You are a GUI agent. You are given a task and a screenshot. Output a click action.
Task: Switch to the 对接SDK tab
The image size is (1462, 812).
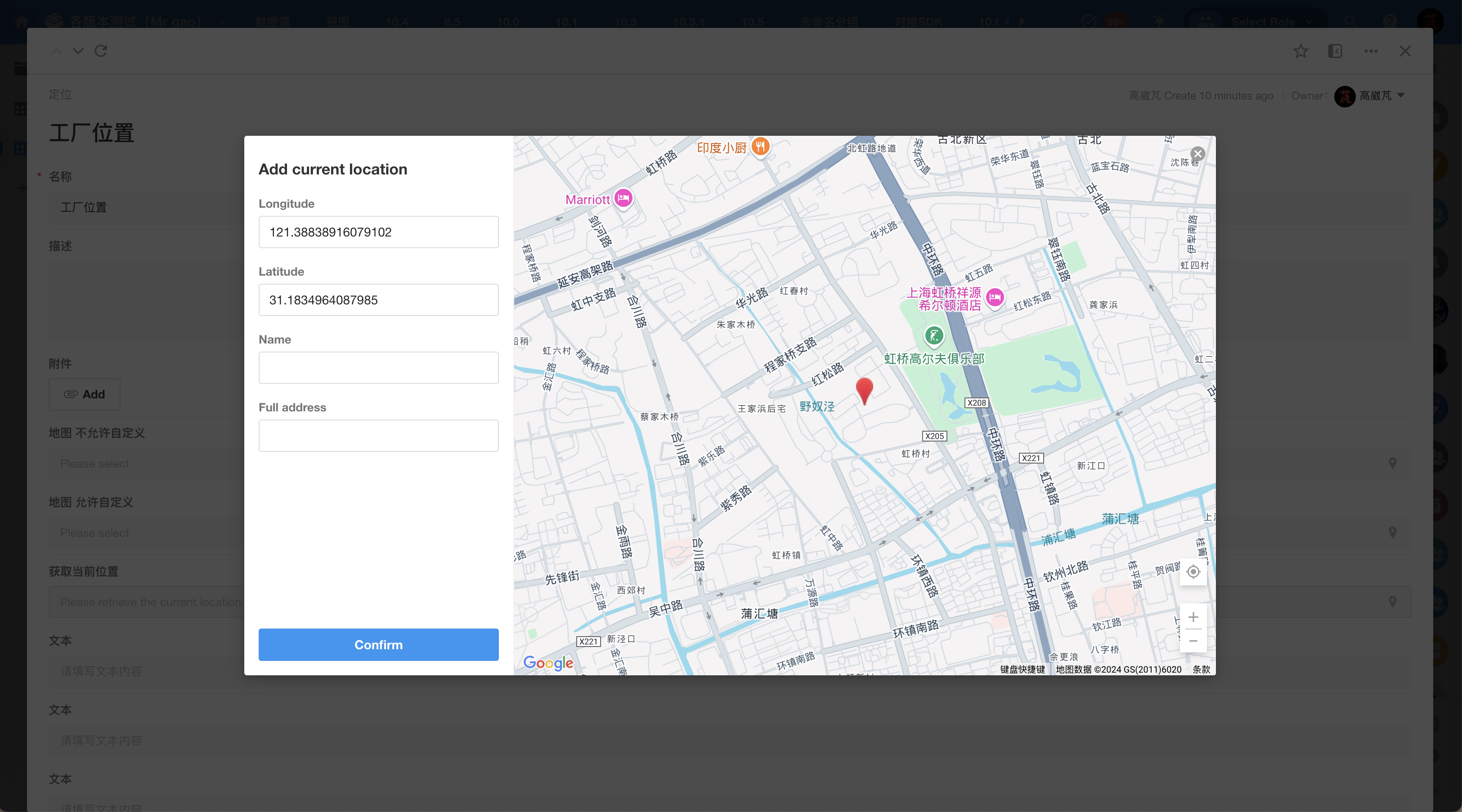918,22
